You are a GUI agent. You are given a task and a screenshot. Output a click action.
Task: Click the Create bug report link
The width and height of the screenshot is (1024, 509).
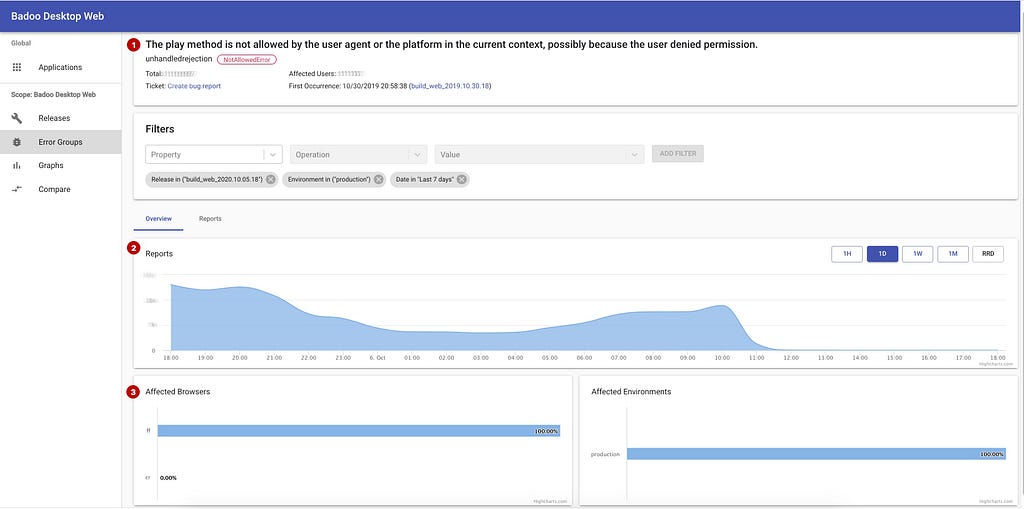pyautogui.click(x=195, y=86)
